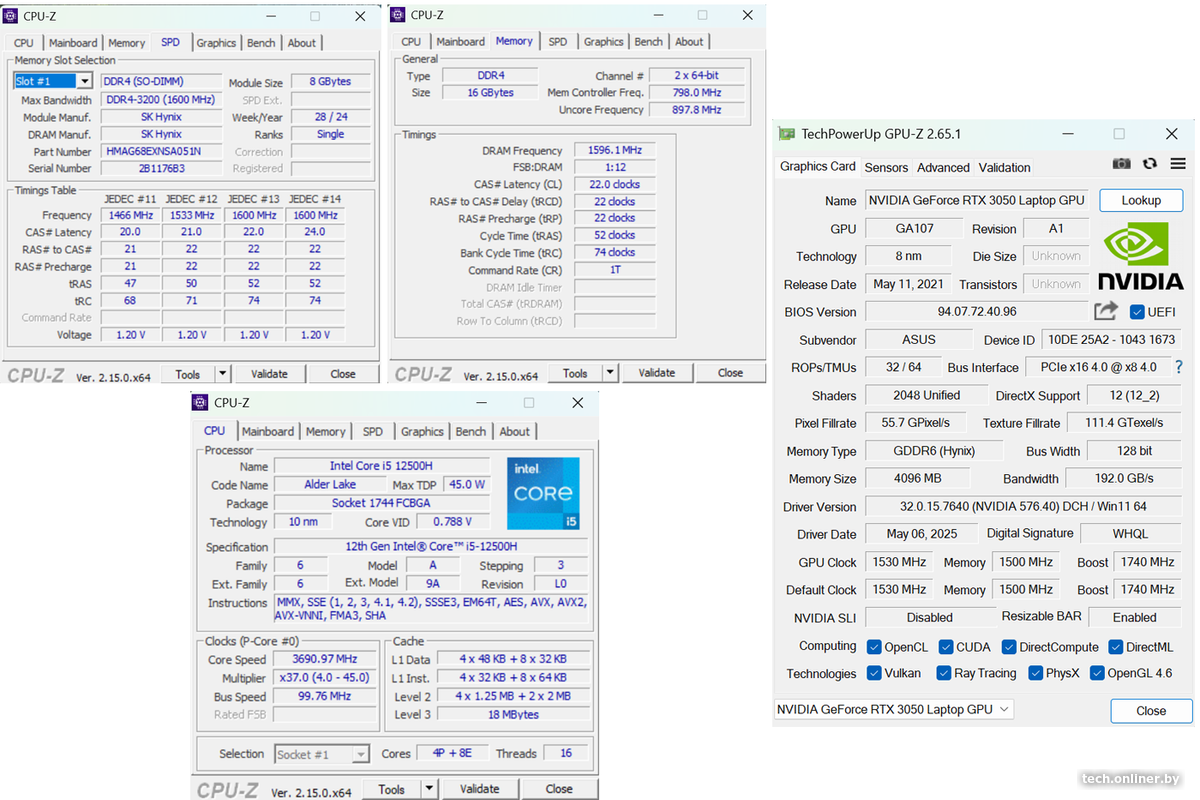The height and width of the screenshot is (800, 1200).
Task: Click Intel Core i5 badge image
Action: pyautogui.click(x=543, y=493)
